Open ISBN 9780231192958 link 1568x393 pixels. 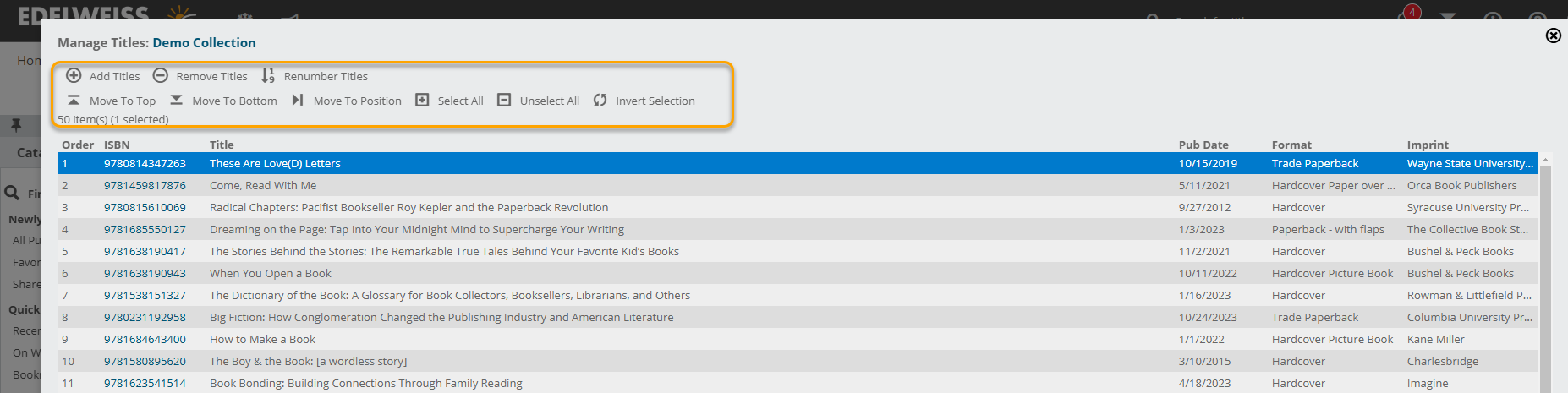[145, 318]
